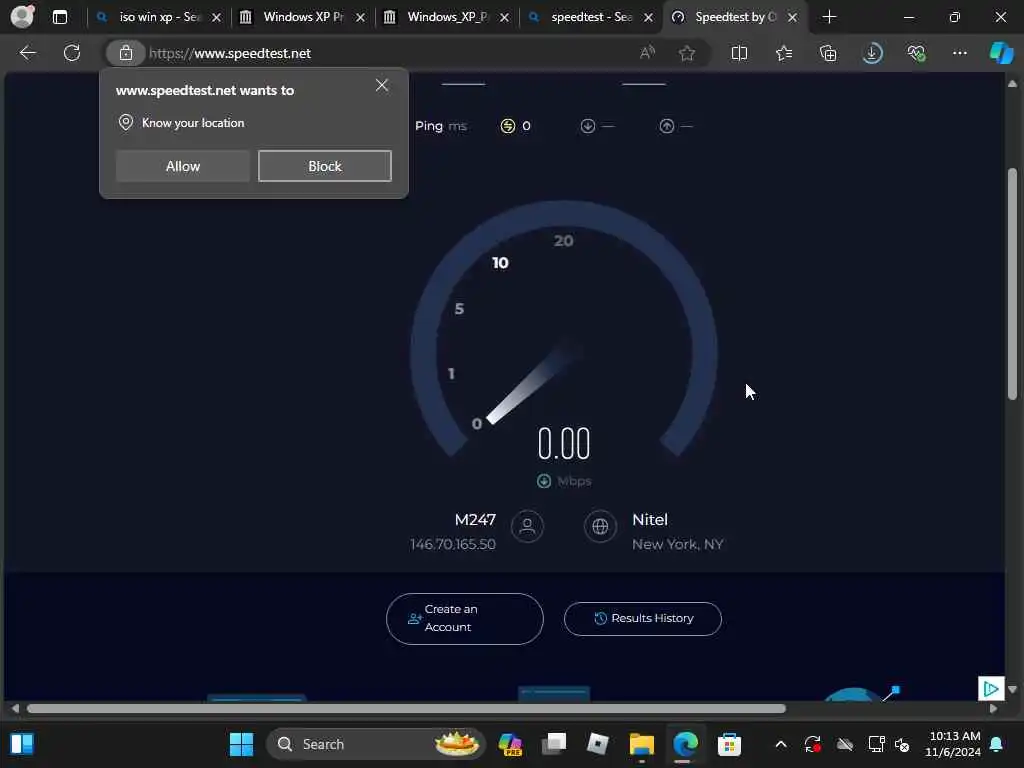
Task: Click the Edge browser taskbar icon
Action: (x=685, y=744)
